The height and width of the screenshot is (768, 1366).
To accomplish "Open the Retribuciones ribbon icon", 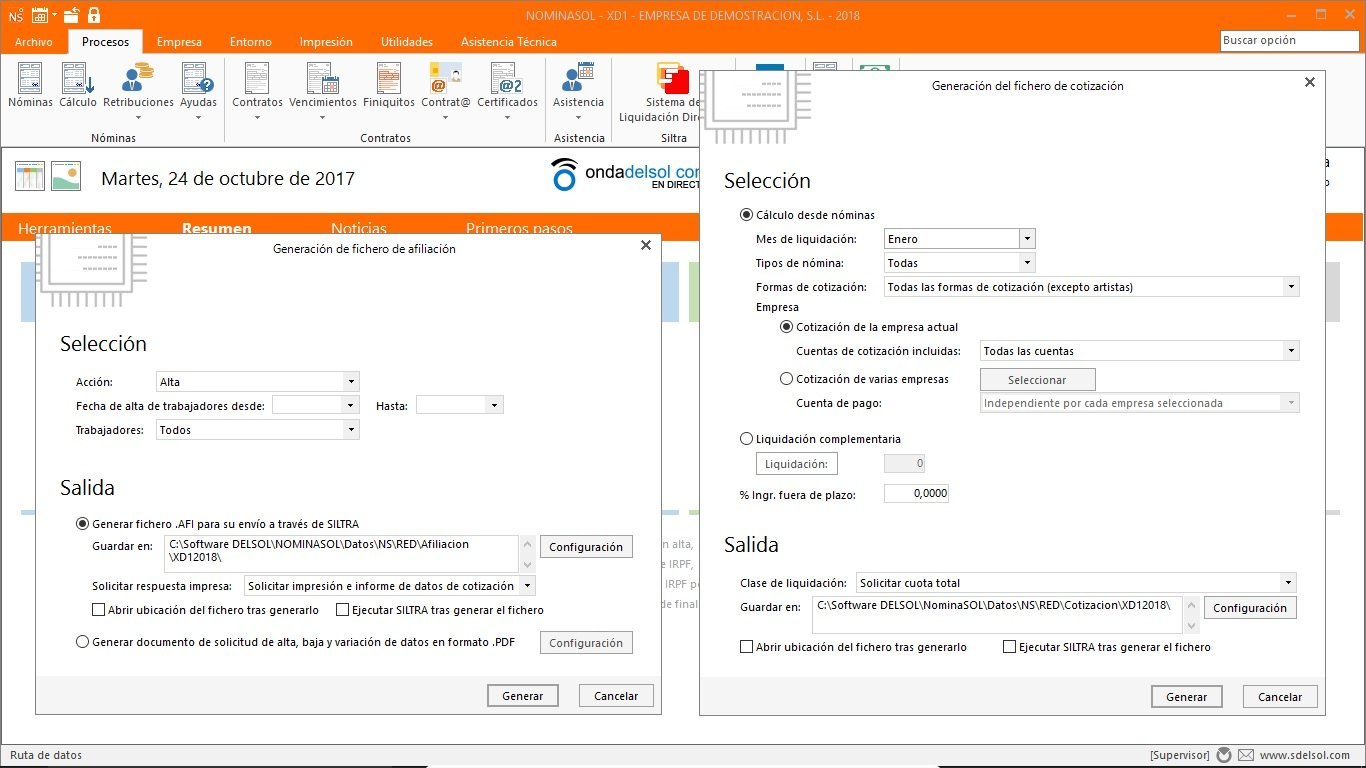I will tap(138, 92).
